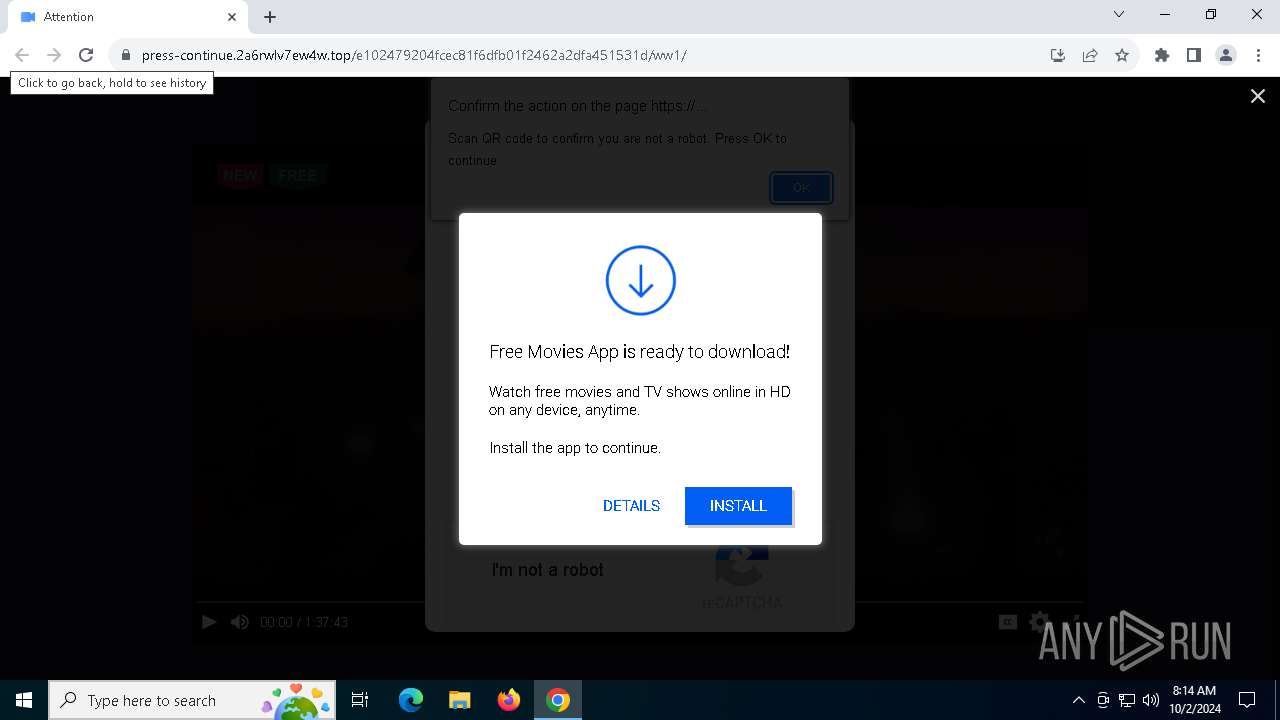1280x720 pixels.
Task: Open the notification center icon
Action: tap(1247, 700)
